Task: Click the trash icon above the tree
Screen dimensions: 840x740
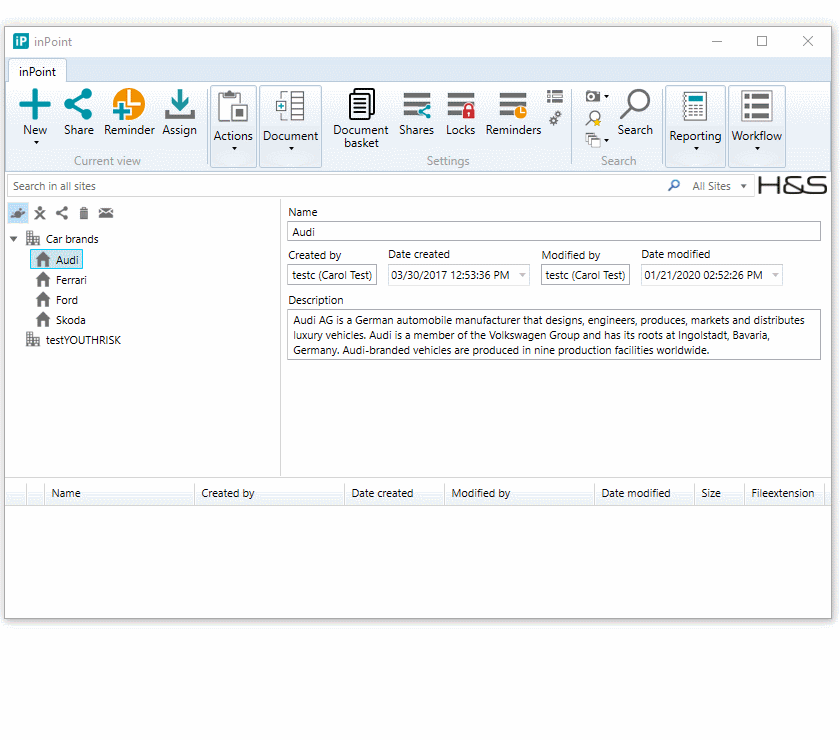Action: 84,213
